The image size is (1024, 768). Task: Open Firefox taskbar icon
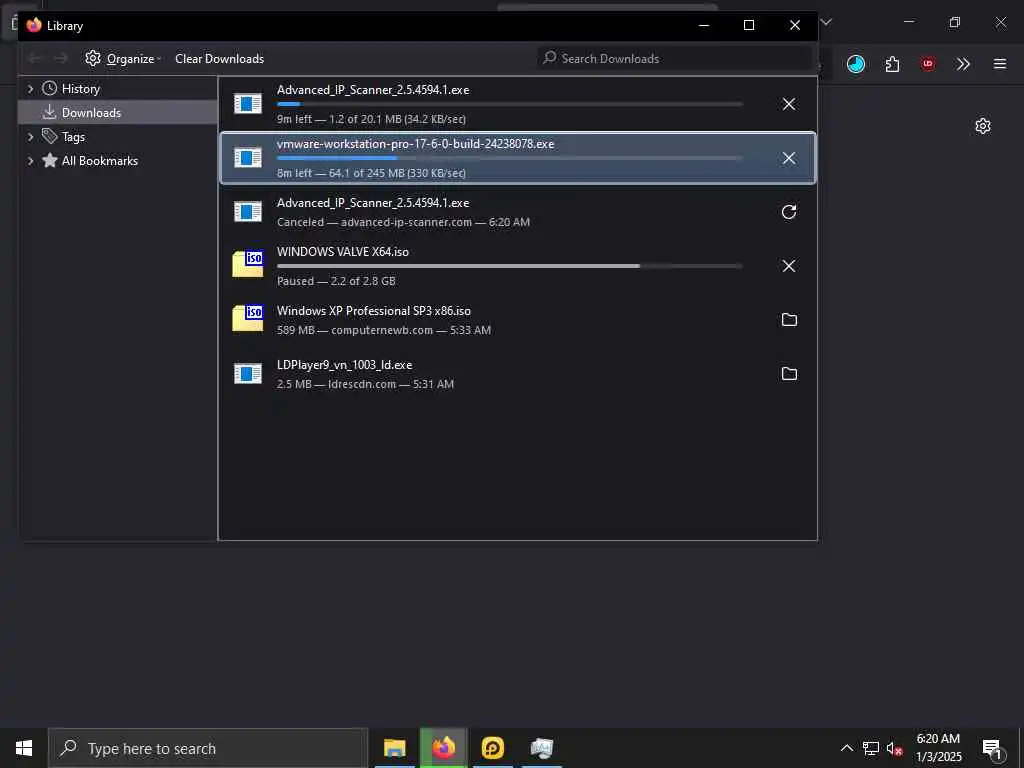(443, 748)
